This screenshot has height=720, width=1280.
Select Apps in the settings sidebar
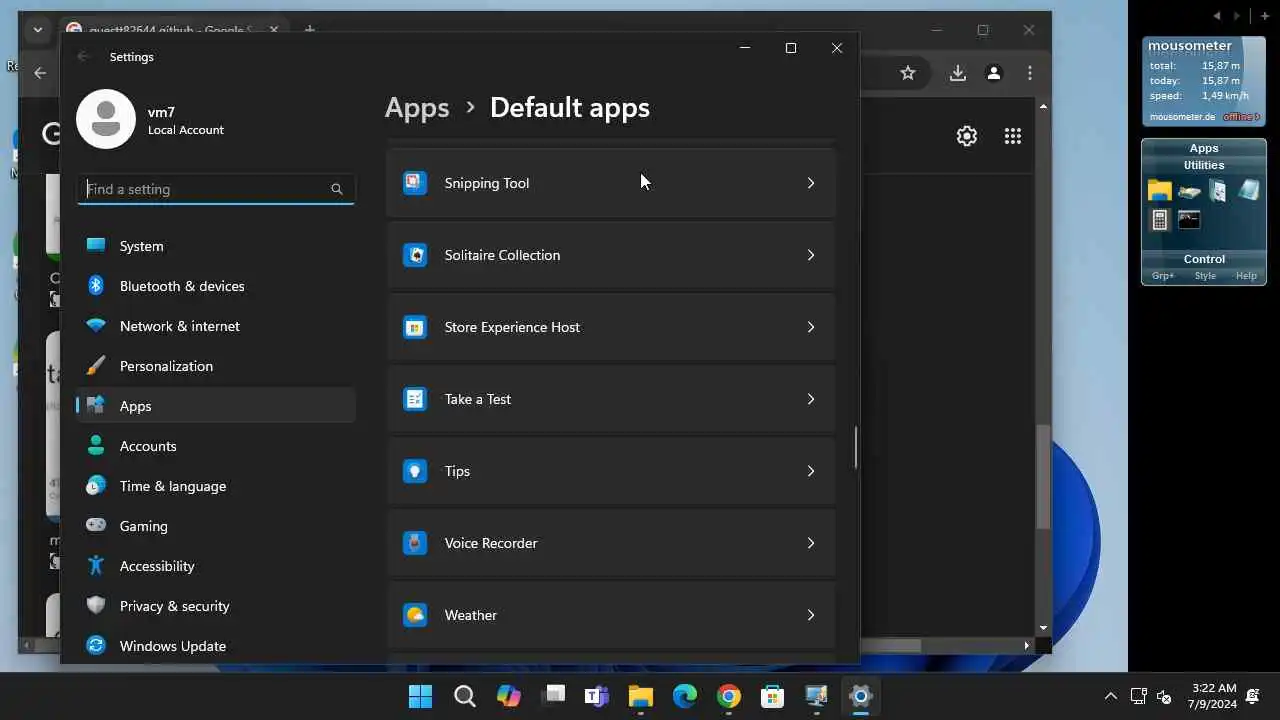(x=216, y=406)
